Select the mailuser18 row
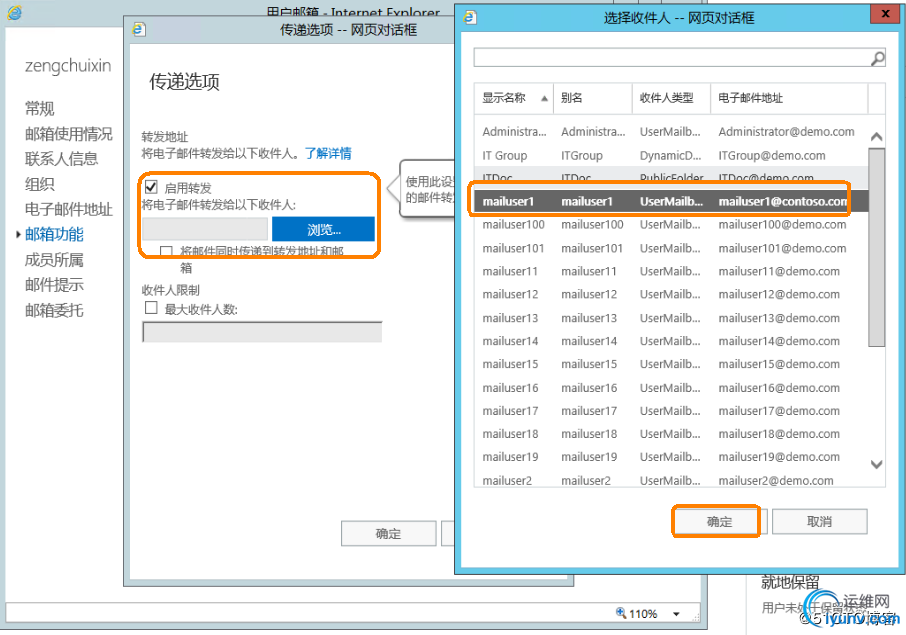 pos(671,434)
